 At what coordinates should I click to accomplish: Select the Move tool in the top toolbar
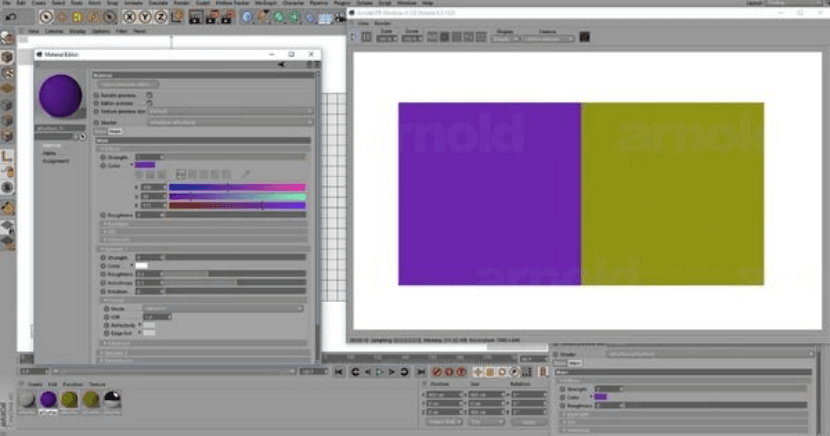pos(62,17)
